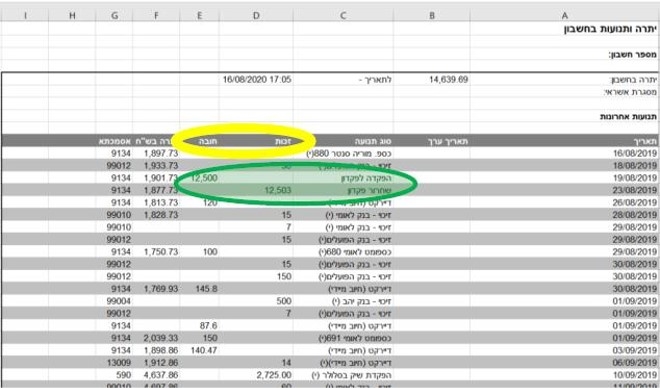660x388 pixels.
Task: Select column D header
Action: click(256, 16)
